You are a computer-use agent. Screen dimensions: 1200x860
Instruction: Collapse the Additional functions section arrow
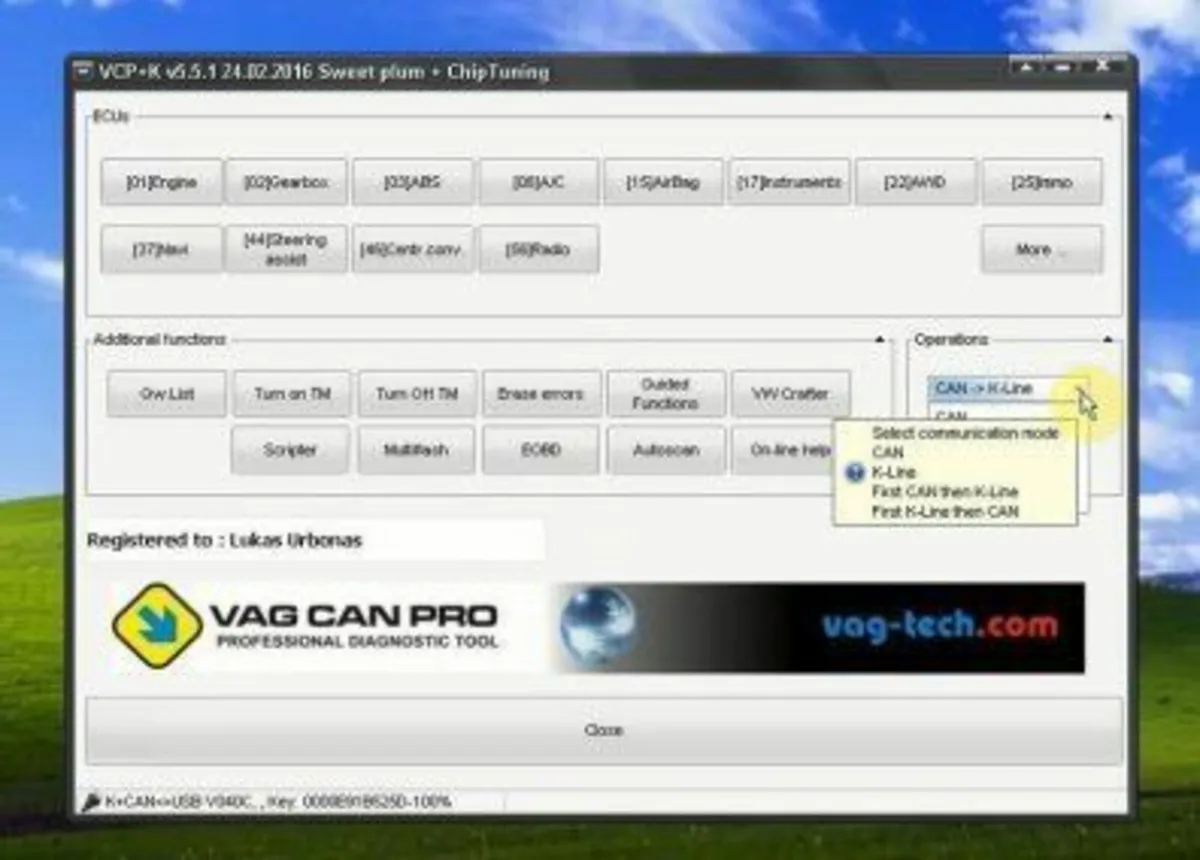tap(879, 339)
